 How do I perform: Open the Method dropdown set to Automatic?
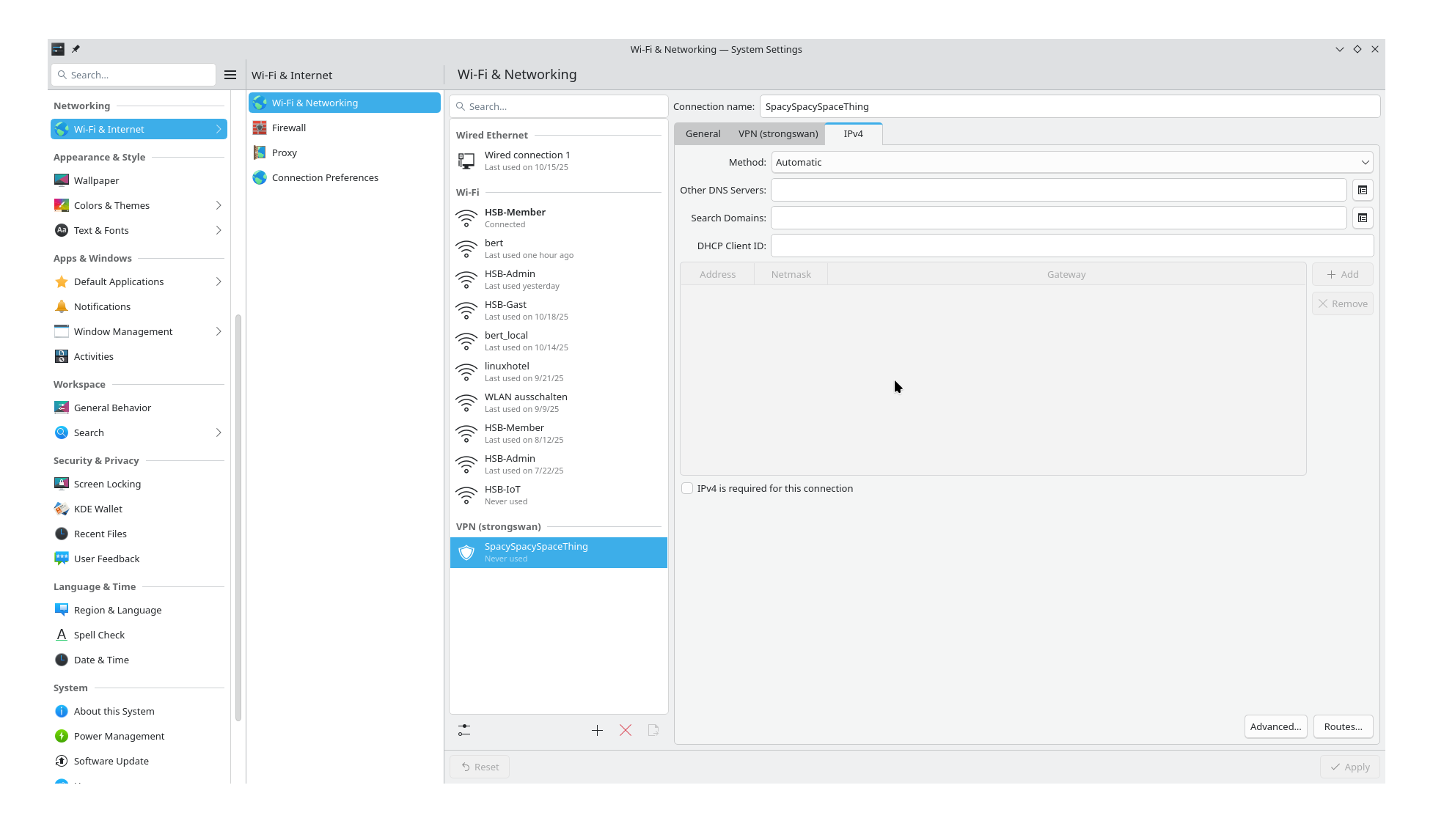(x=1071, y=162)
